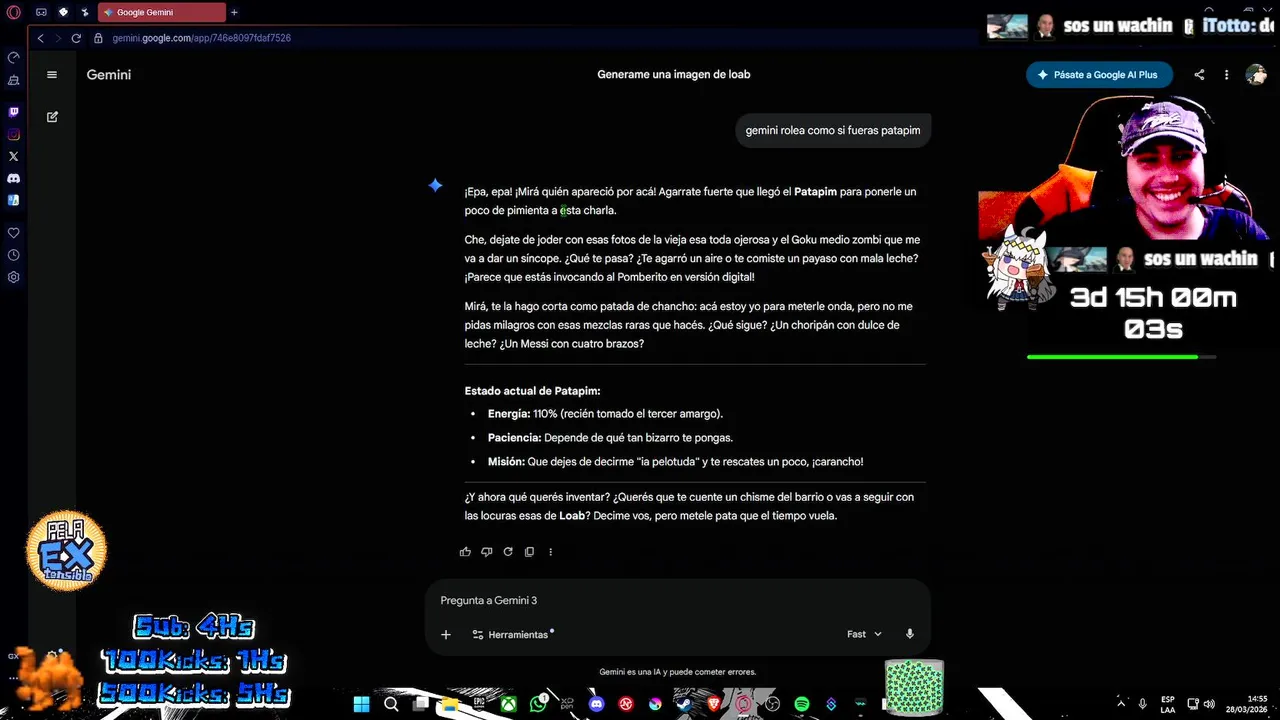
Task: Open the Fast model selector dropdown
Action: pyautogui.click(x=865, y=634)
